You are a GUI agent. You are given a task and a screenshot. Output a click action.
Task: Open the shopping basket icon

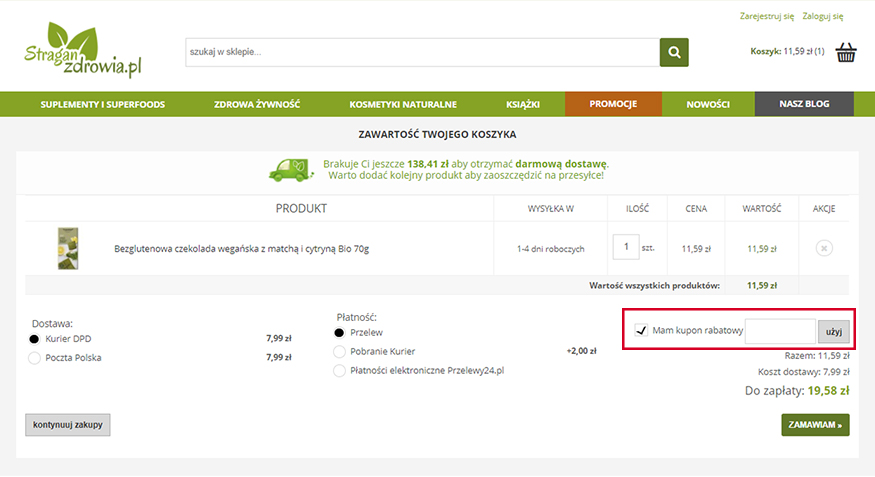pyautogui.click(x=846, y=52)
